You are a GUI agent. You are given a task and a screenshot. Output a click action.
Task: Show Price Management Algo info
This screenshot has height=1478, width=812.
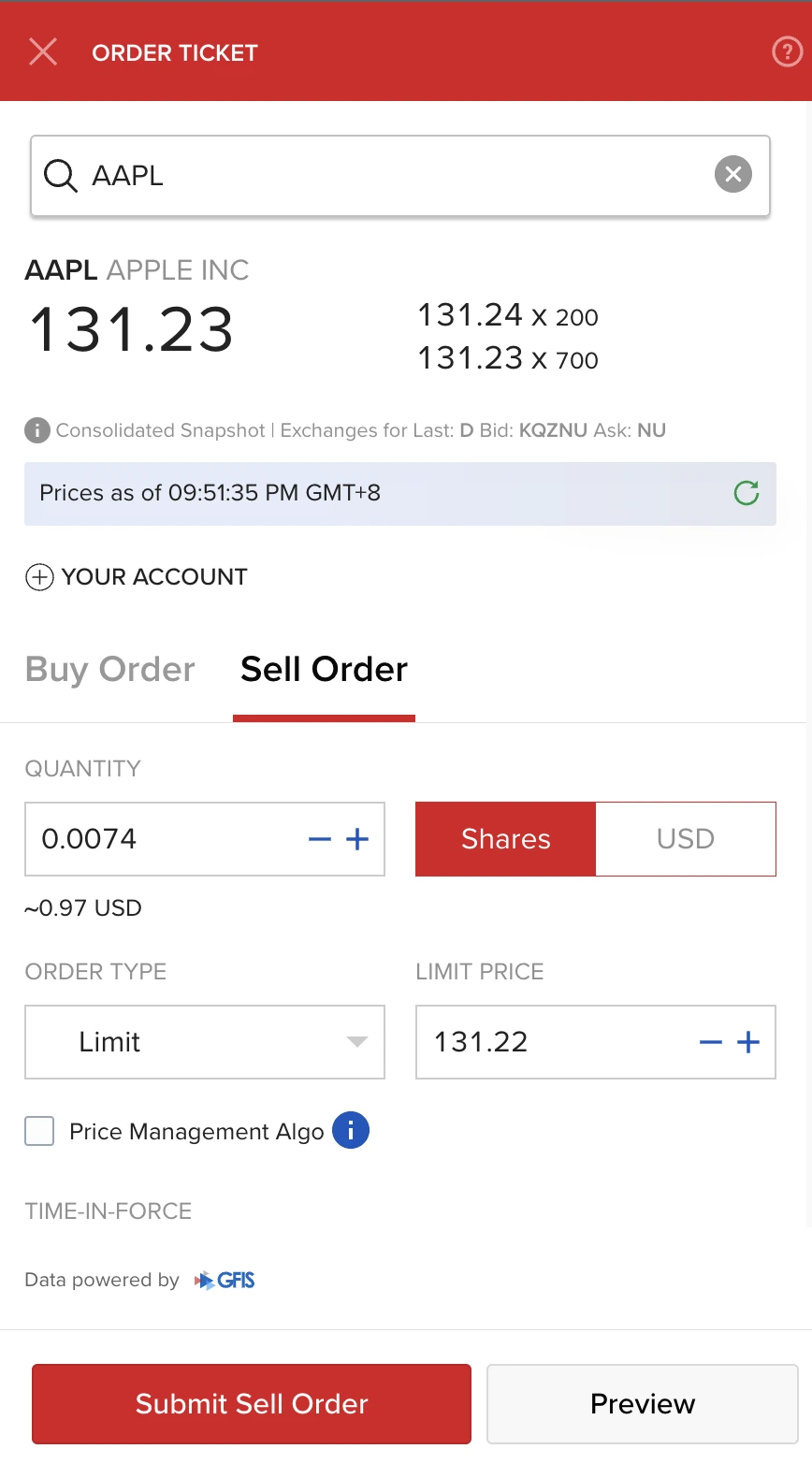(351, 1131)
